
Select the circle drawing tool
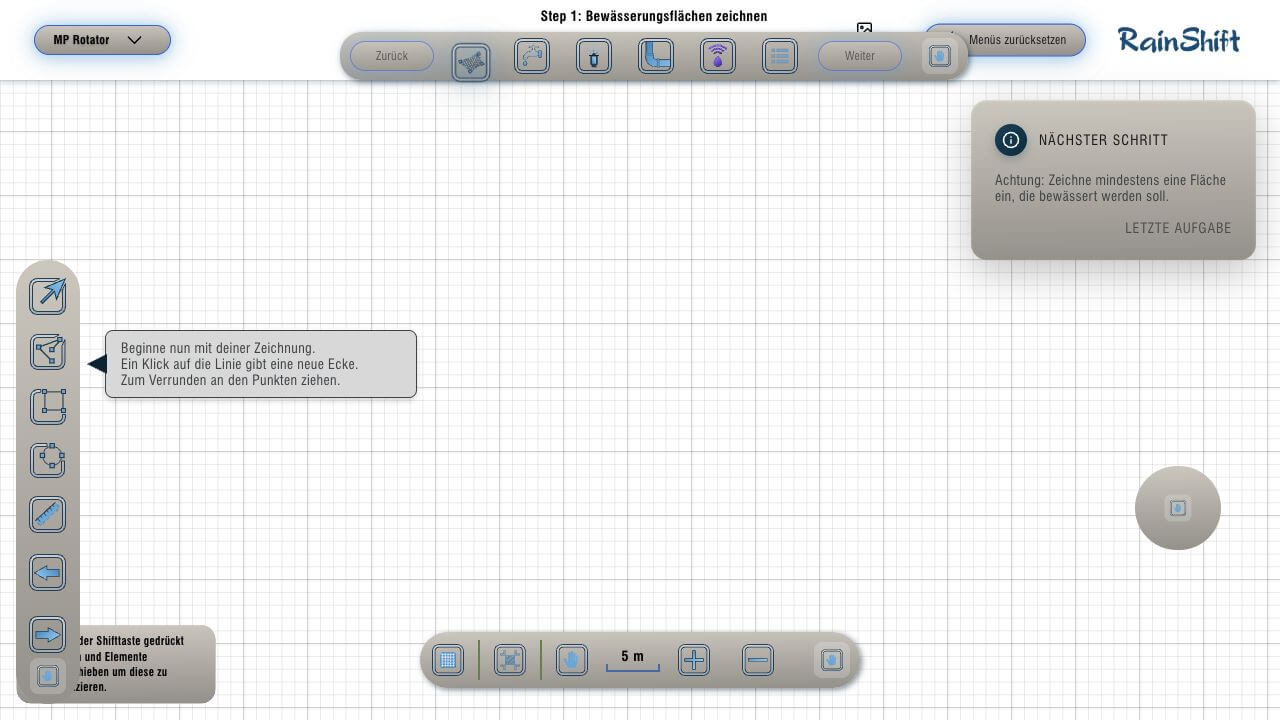[48, 460]
